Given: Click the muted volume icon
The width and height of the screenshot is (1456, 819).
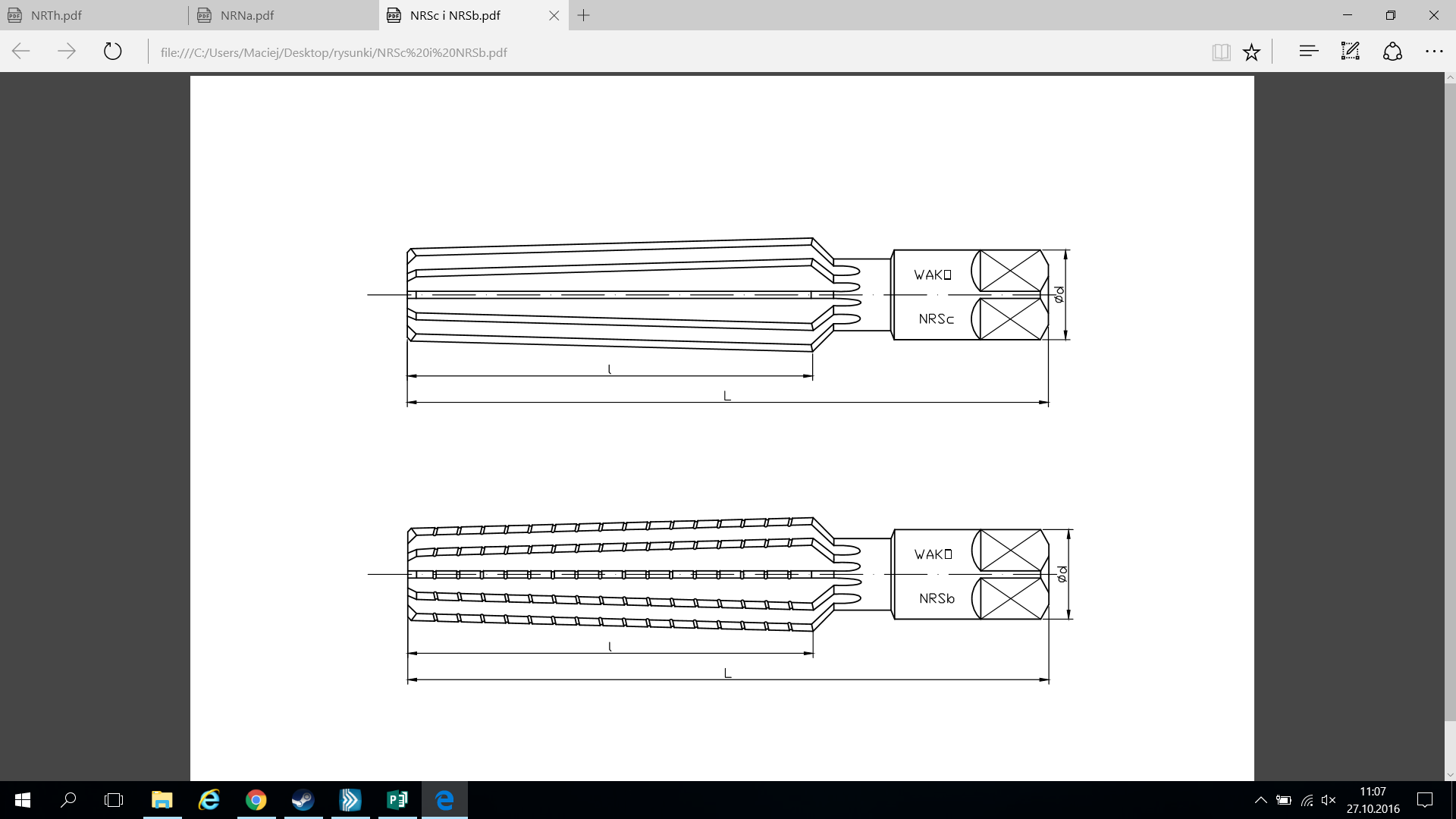Looking at the screenshot, I should point(1329,800).
